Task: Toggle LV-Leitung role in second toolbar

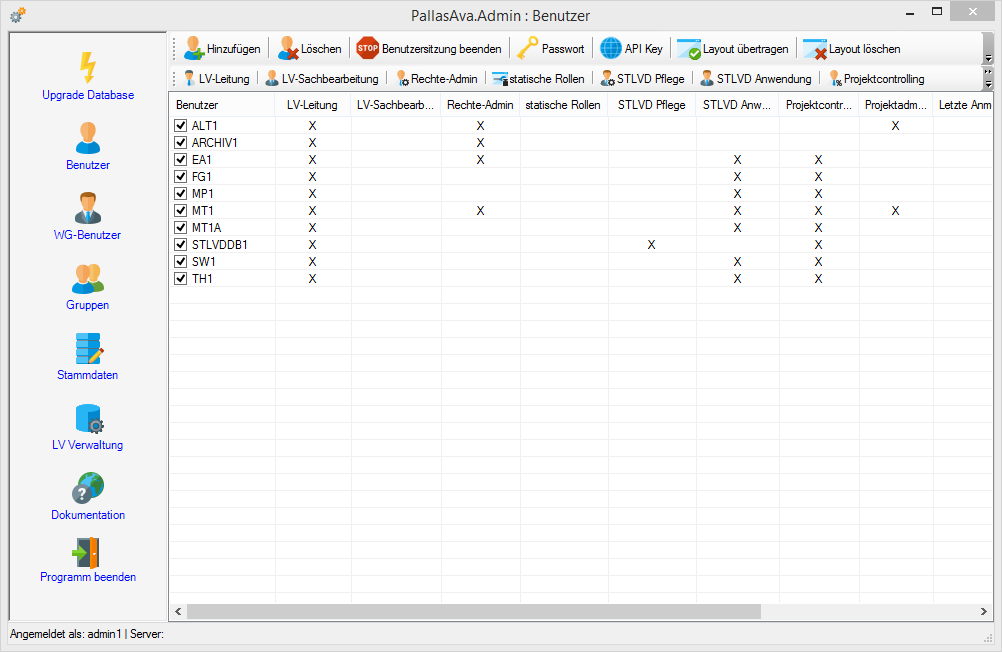Action: [216, 79]
